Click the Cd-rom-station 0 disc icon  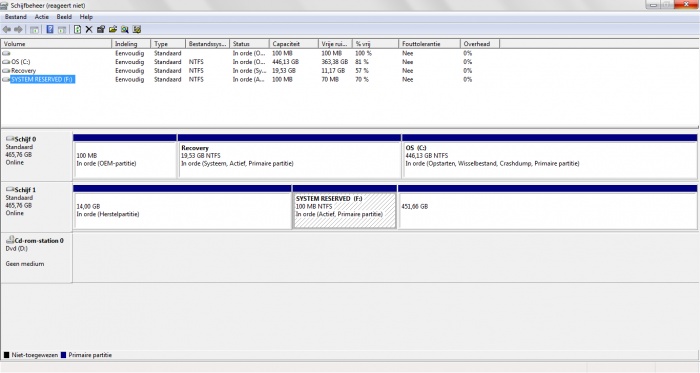(10, 240)
